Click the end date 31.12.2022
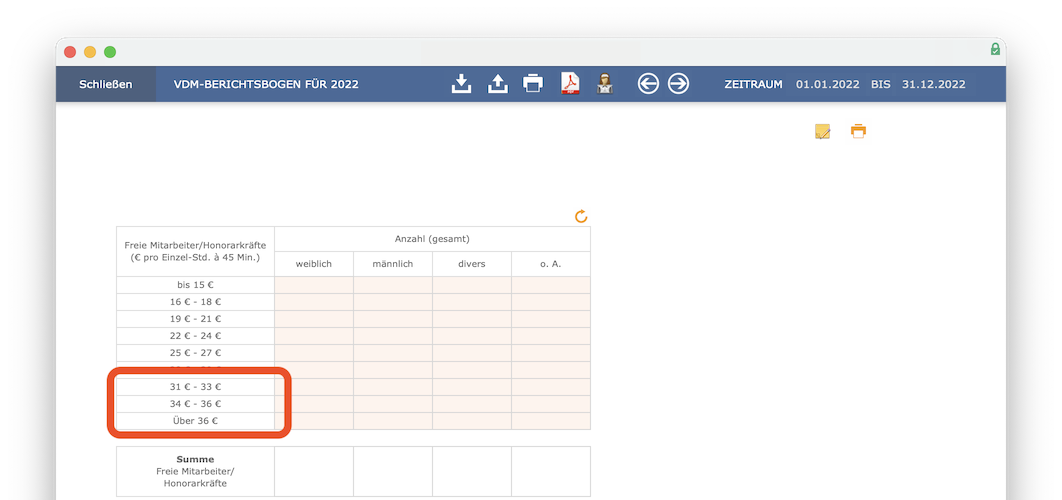The height and width of the screenshot is (500, 1062). (x=933, y=85)
